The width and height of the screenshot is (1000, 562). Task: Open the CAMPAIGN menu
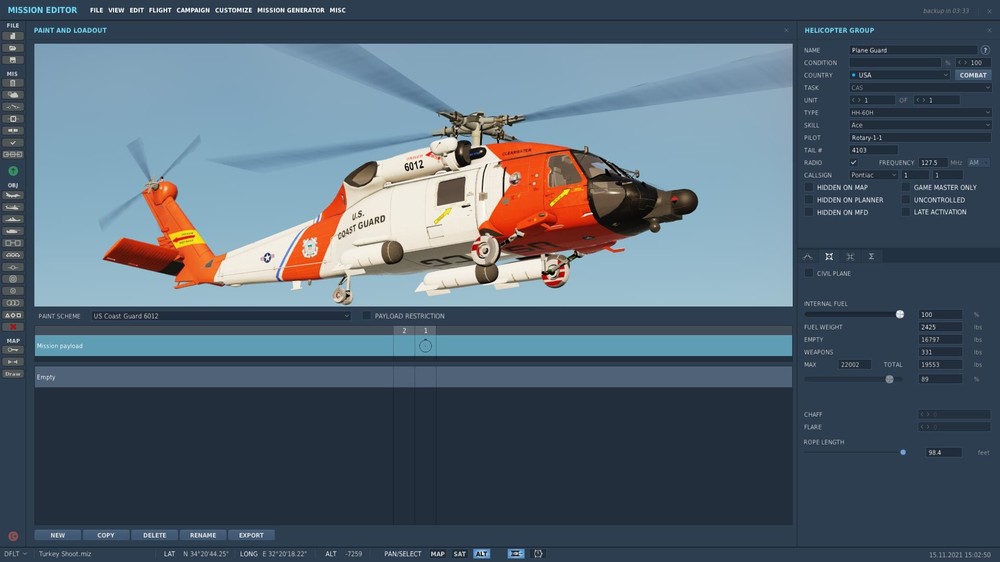(193, 10)
